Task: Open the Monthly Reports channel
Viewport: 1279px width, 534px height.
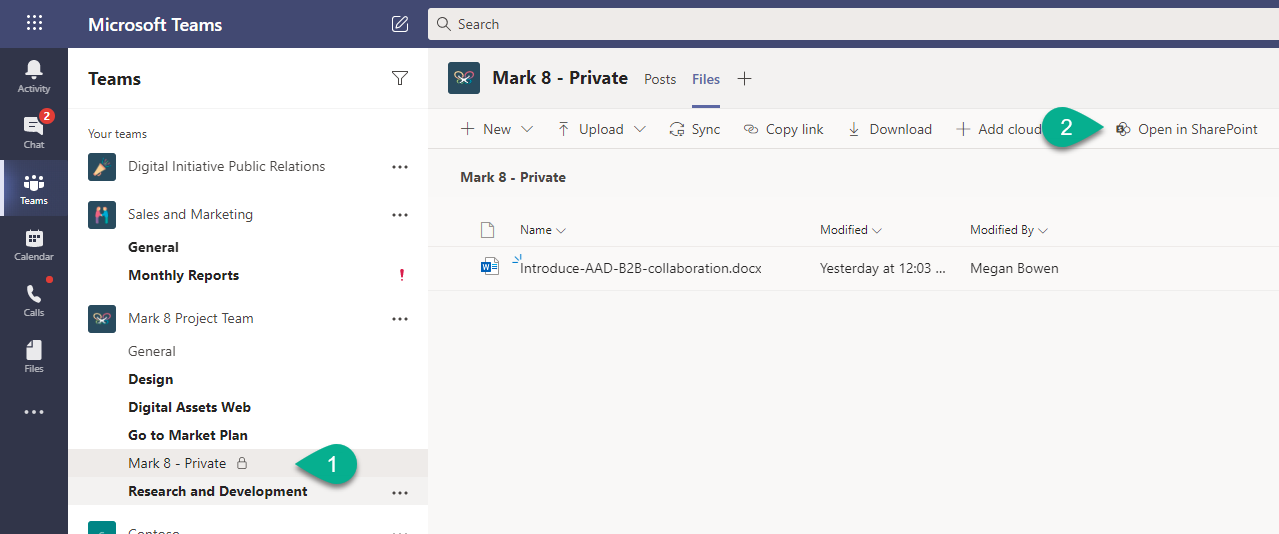Action: (x=183, y=275)
